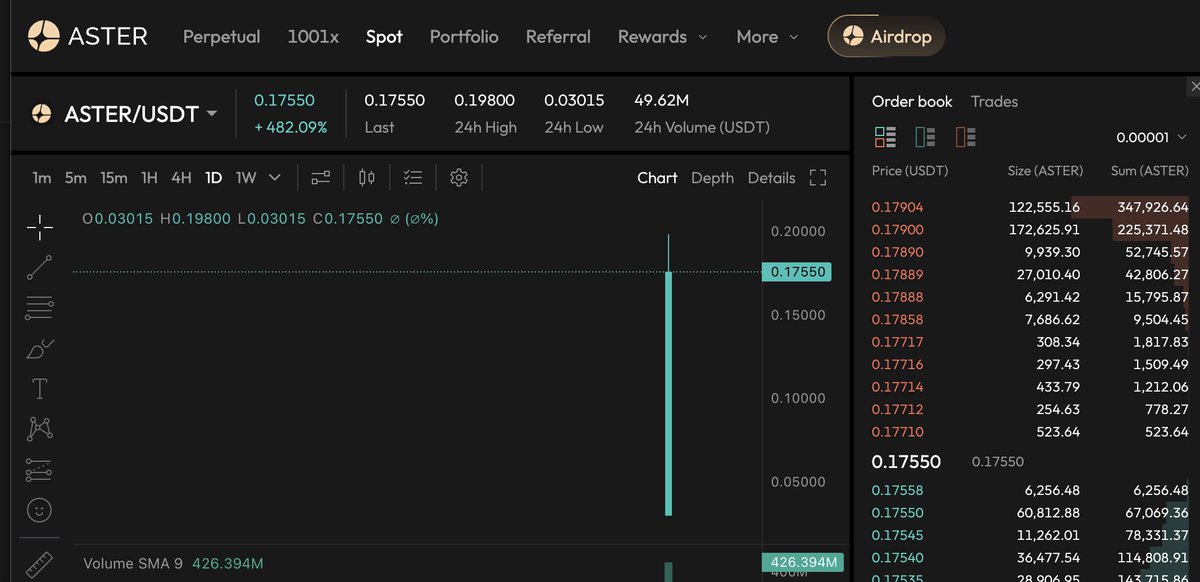Screen dimensions: 1200x582
Task: Click the ask price 0.17710
Action: pos(897,432)
